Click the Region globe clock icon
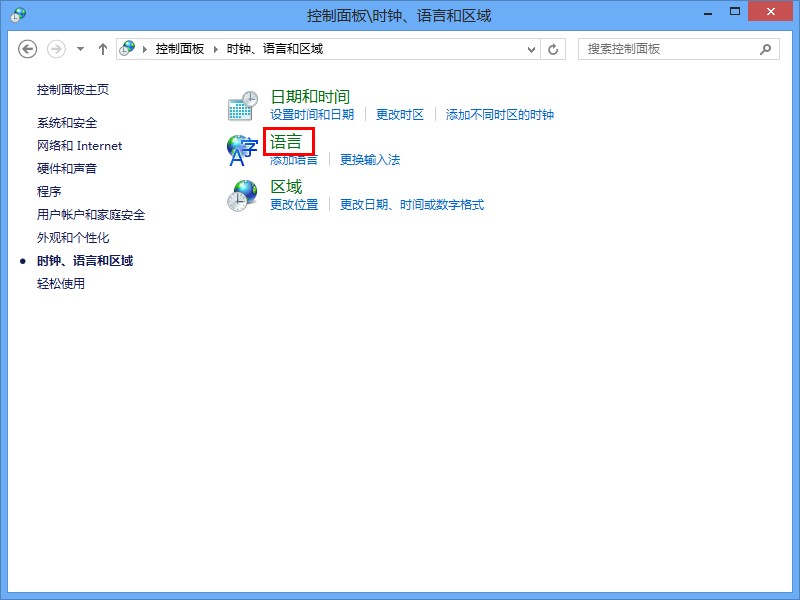 [242, 196]
